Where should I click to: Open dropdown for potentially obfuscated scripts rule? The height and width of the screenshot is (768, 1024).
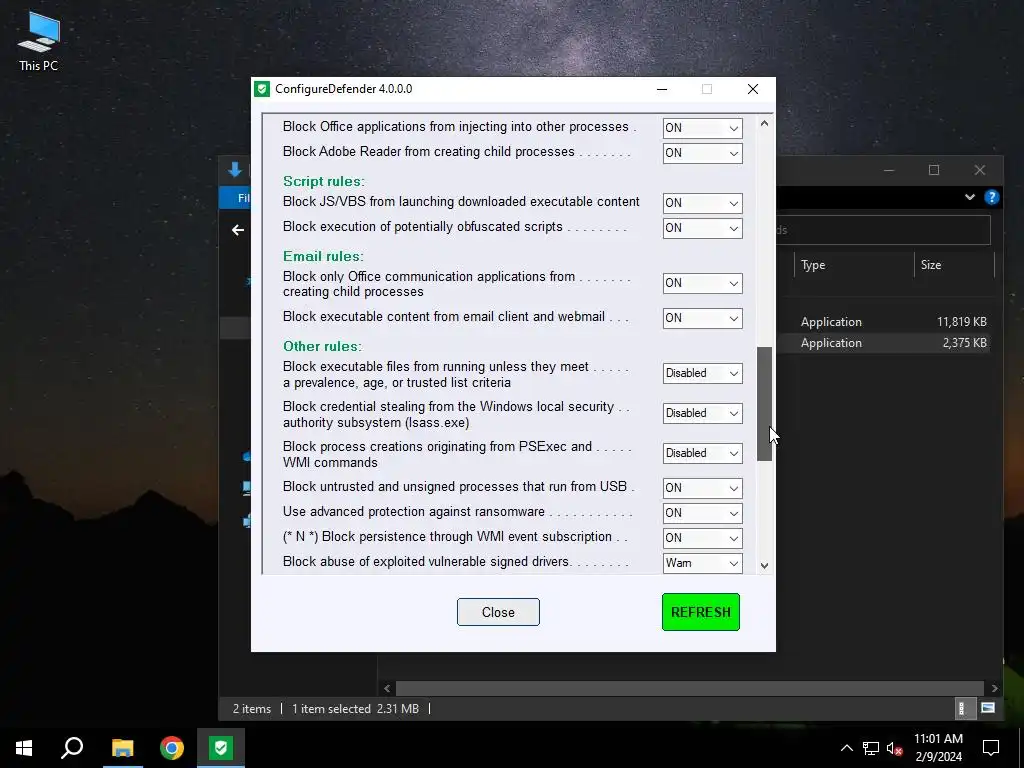702,228
